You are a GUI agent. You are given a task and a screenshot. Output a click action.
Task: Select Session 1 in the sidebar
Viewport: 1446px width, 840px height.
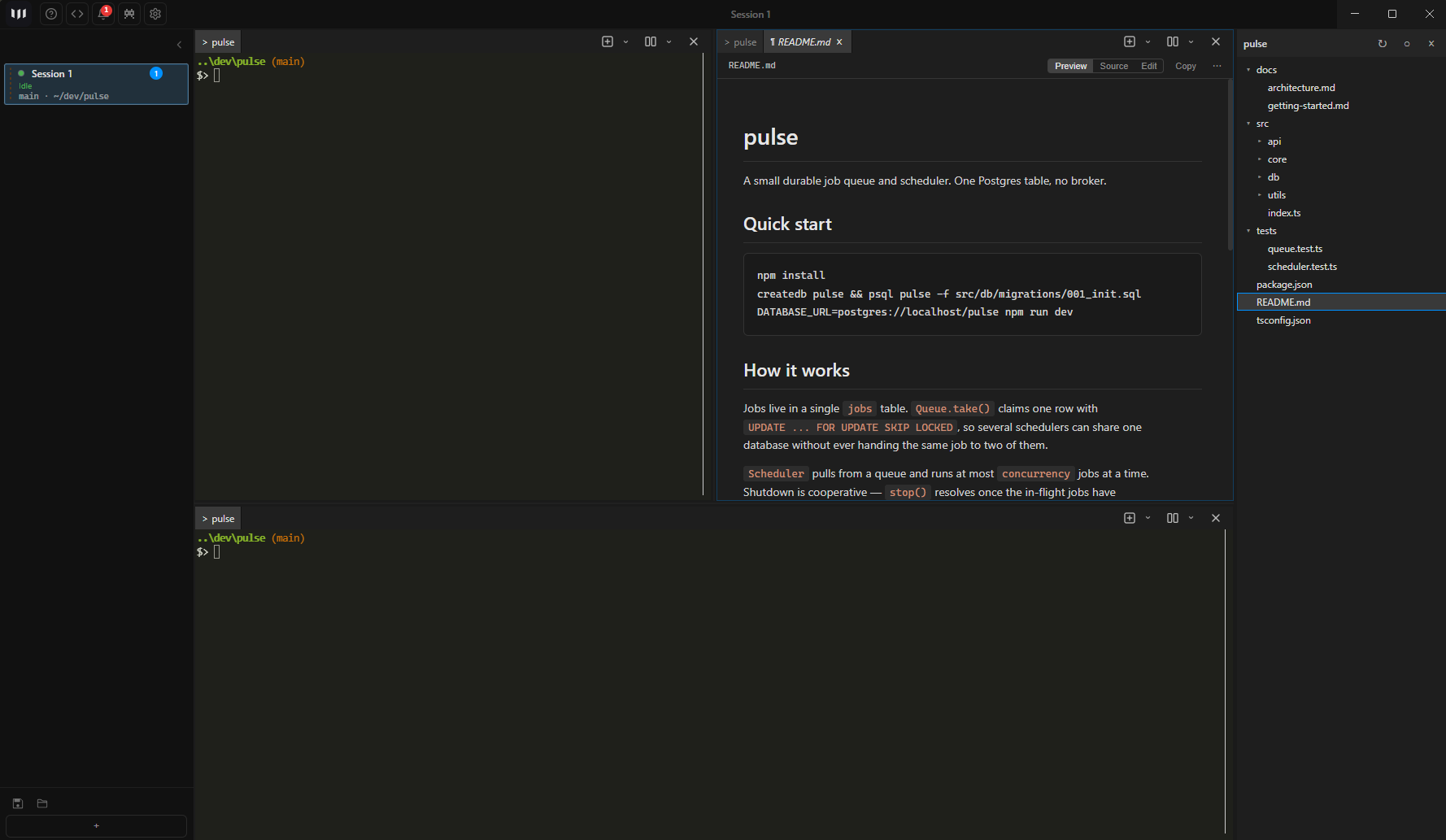pos(96,85)
